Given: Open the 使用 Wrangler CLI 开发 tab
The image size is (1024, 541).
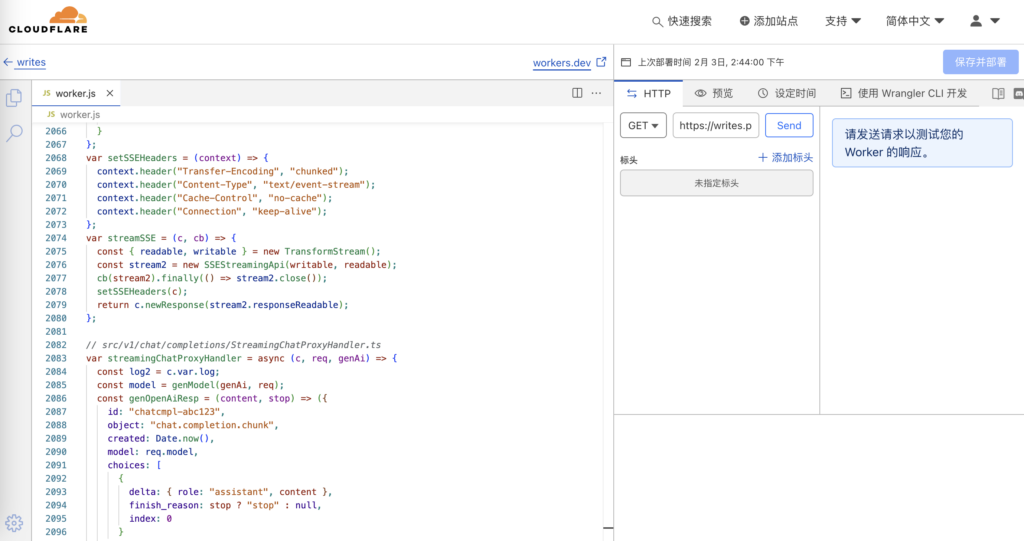Looking at the screenshot, I should click(903, 93).
